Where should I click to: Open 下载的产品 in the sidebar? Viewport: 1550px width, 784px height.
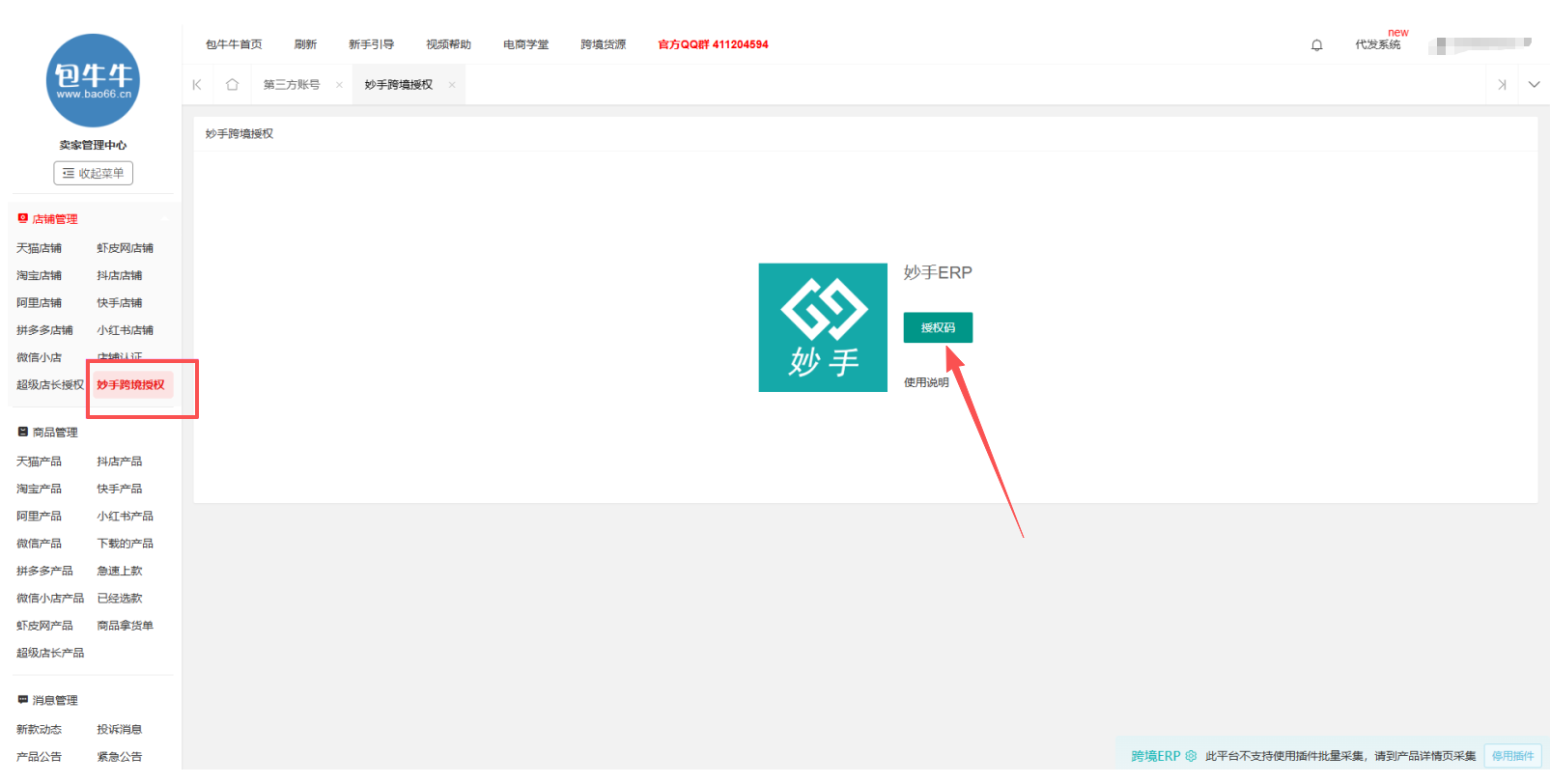click(125, 544)
